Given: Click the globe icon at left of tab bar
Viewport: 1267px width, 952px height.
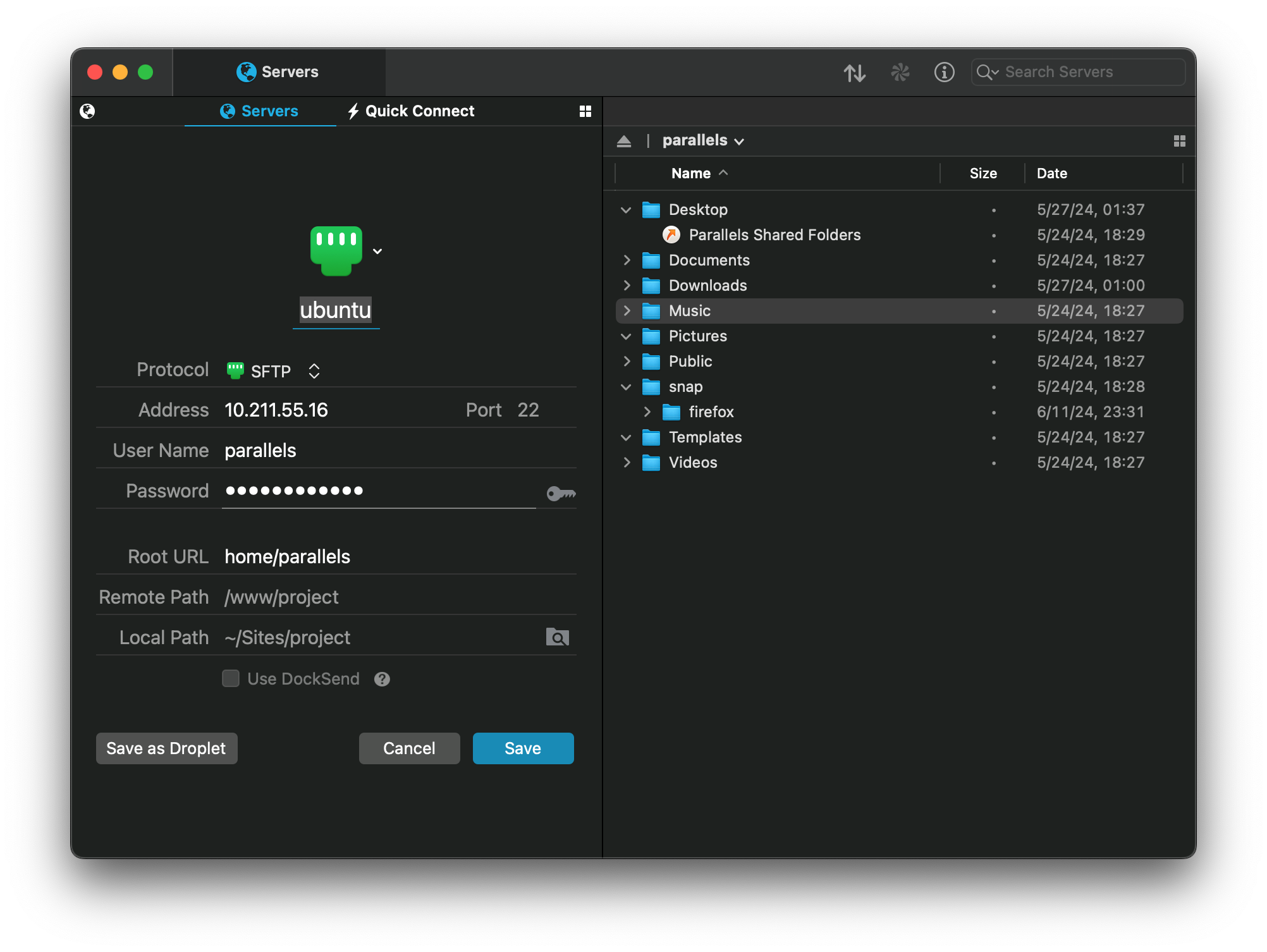Looking at the screenshot, I should pos(87,111).
